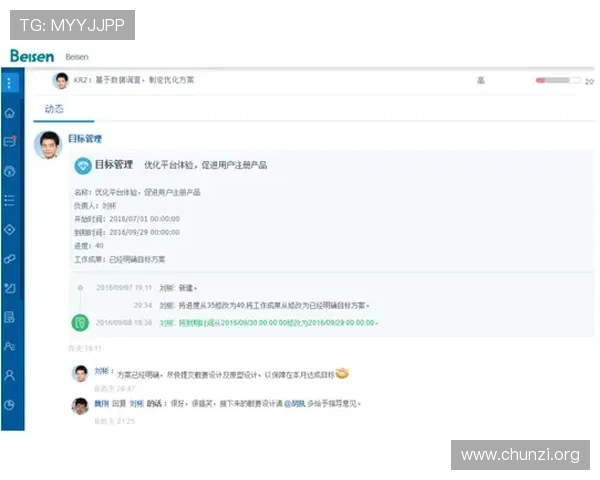Click the chain link icon in sidebar

pyautogui.click(x=10, y=259)
